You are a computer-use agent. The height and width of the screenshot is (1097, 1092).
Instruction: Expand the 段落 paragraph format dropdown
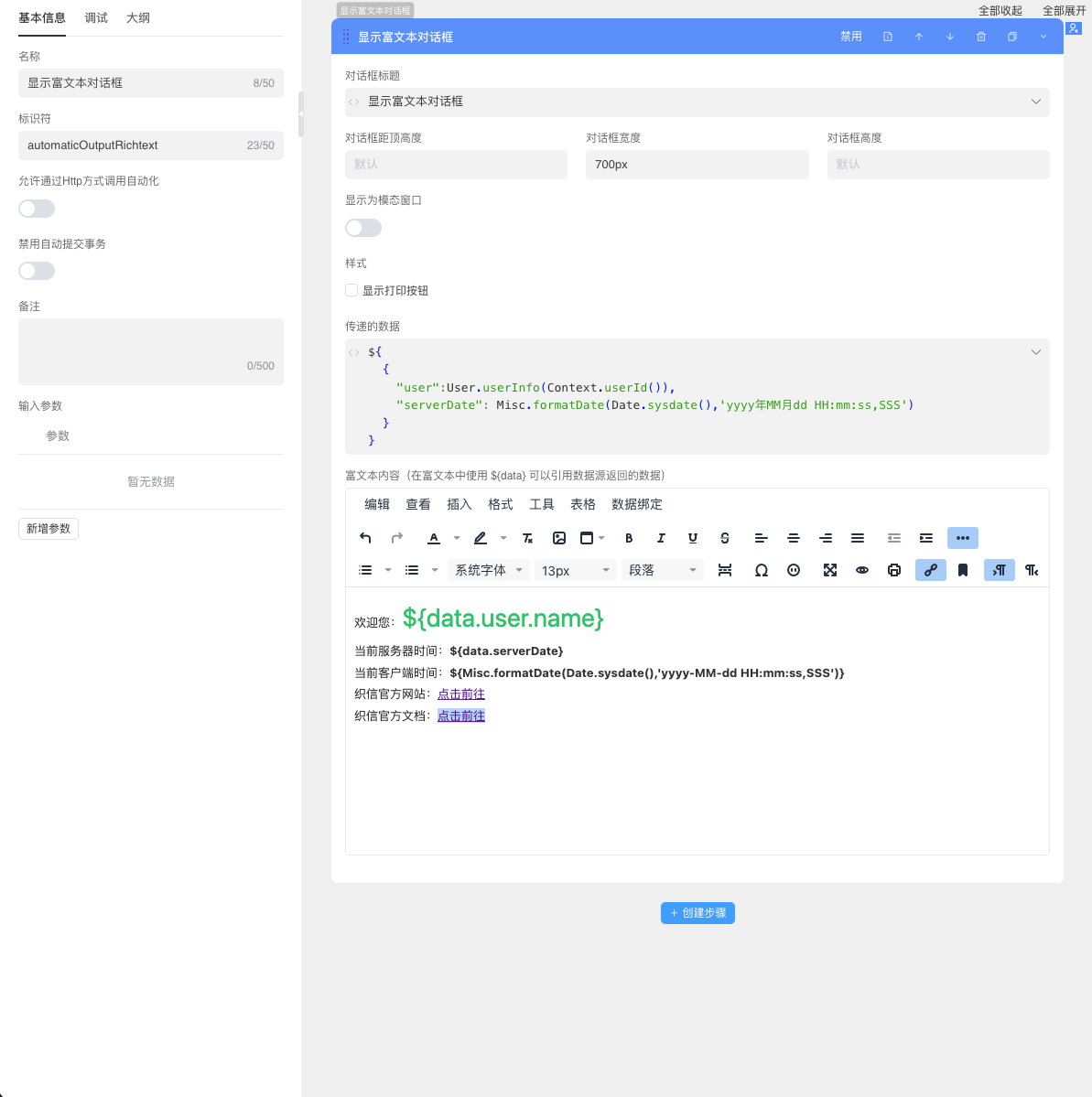point(663,570)
